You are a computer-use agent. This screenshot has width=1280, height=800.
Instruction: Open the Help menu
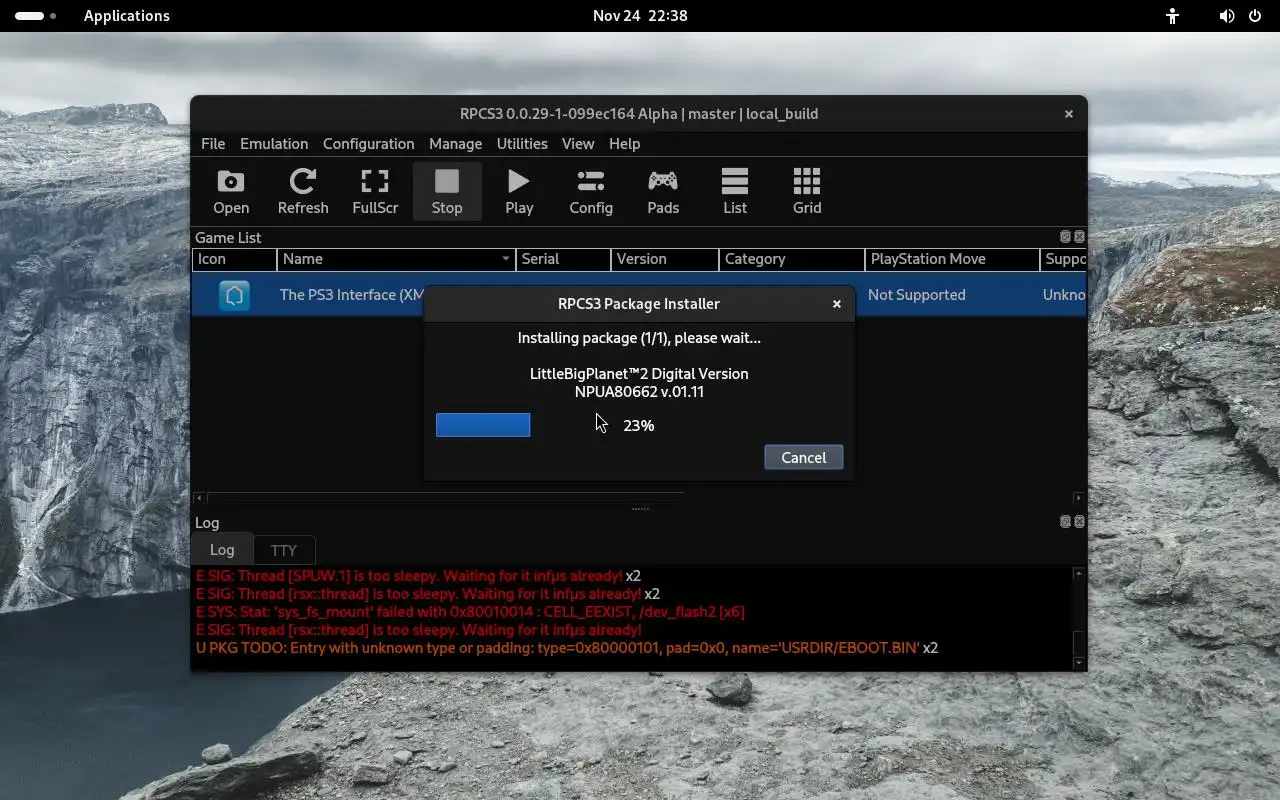pyautogui.click(x=624, y=144)
